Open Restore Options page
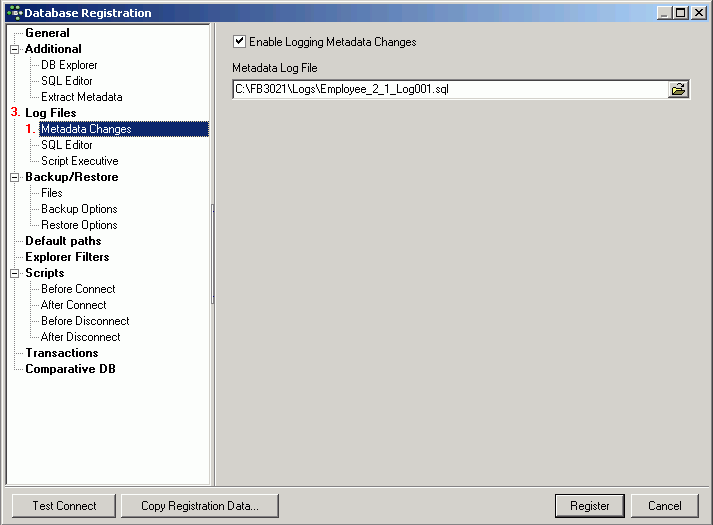The height and width of the screenshot is (525, 713). pyautogui.click(x=79, y=225)
